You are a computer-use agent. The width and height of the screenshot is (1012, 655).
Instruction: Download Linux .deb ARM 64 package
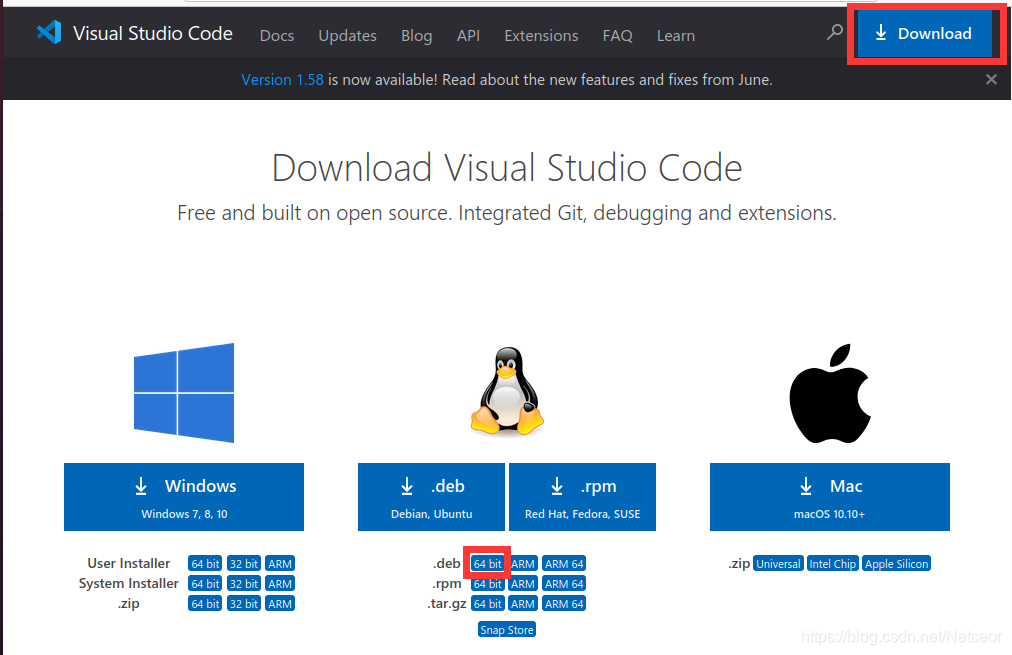(x=564, y=563)
